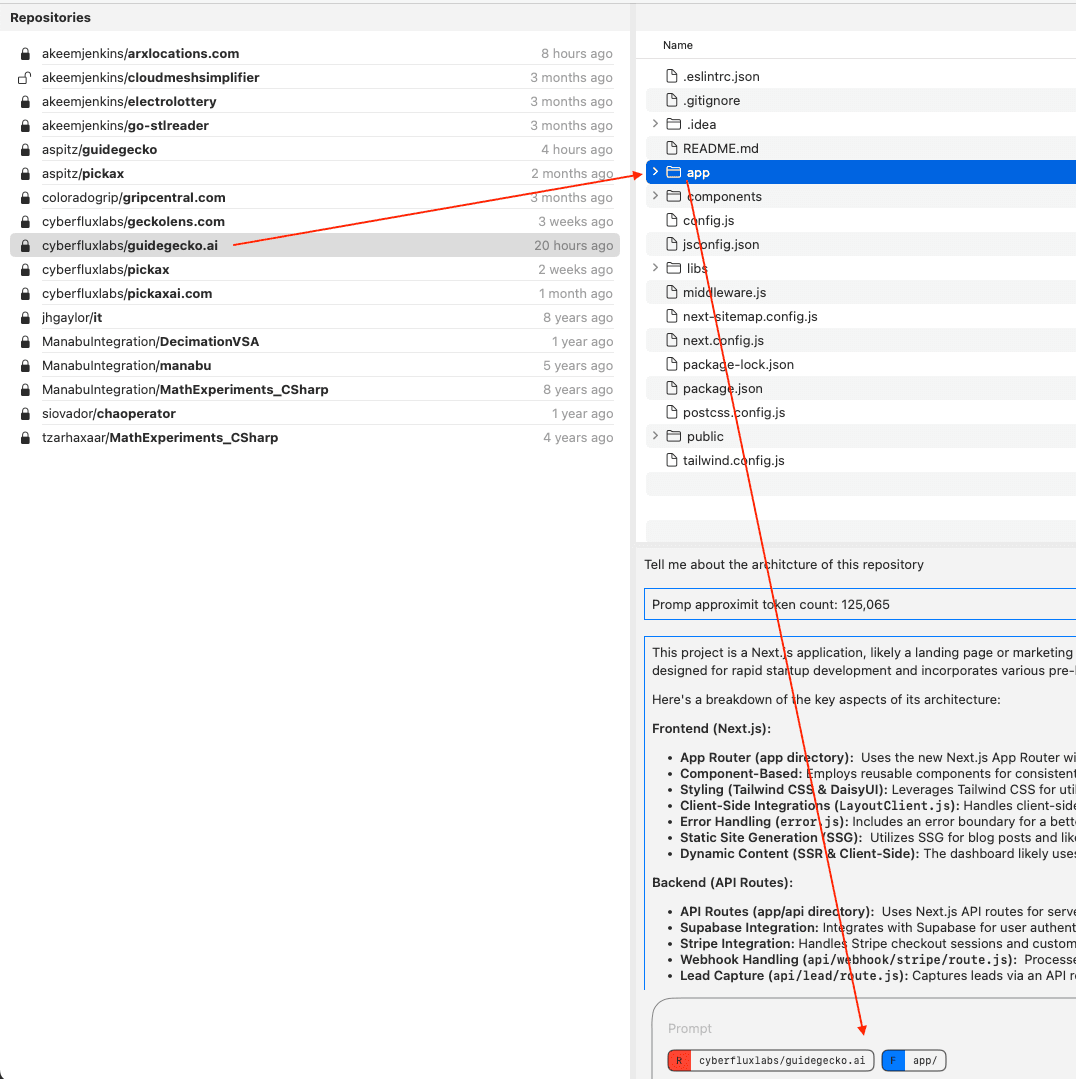Click the public folder icon
Screen dimensions: 1076x1079
tap(673, 437)
